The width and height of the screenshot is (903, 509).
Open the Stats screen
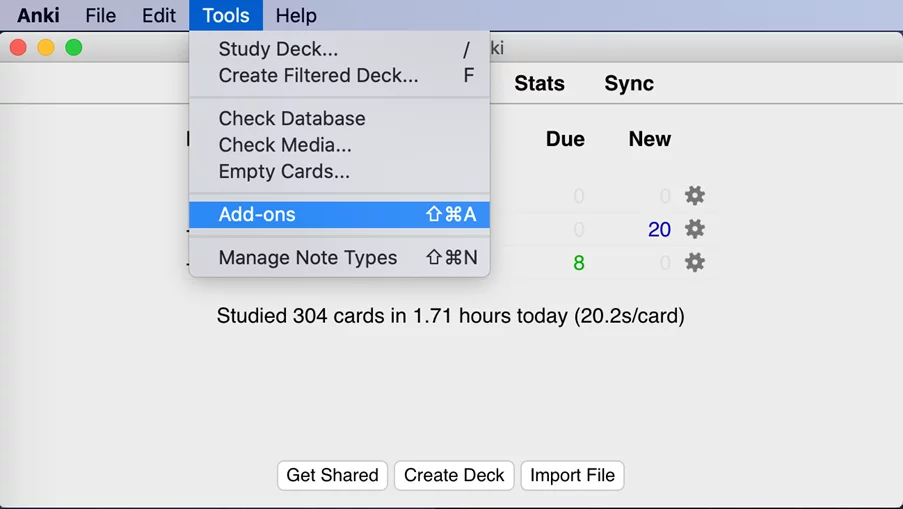click(539, 83)
